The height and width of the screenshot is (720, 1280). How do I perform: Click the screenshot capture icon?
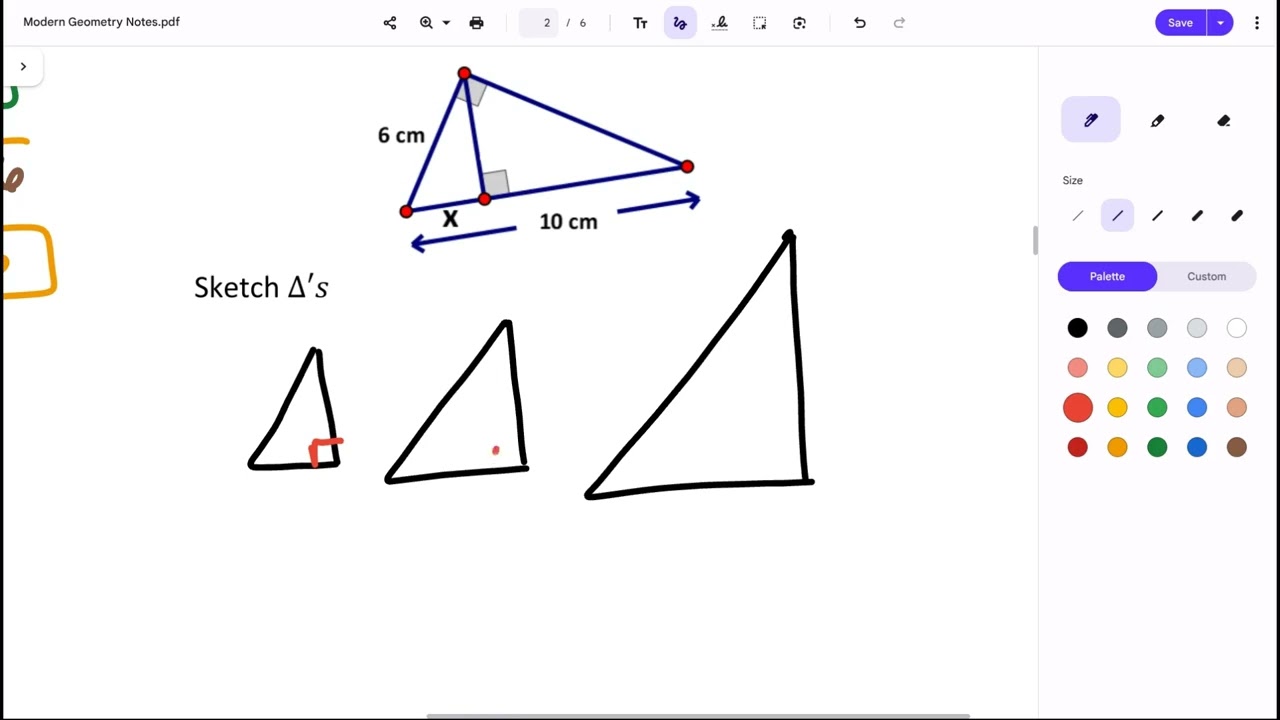[x=799, y=23]
